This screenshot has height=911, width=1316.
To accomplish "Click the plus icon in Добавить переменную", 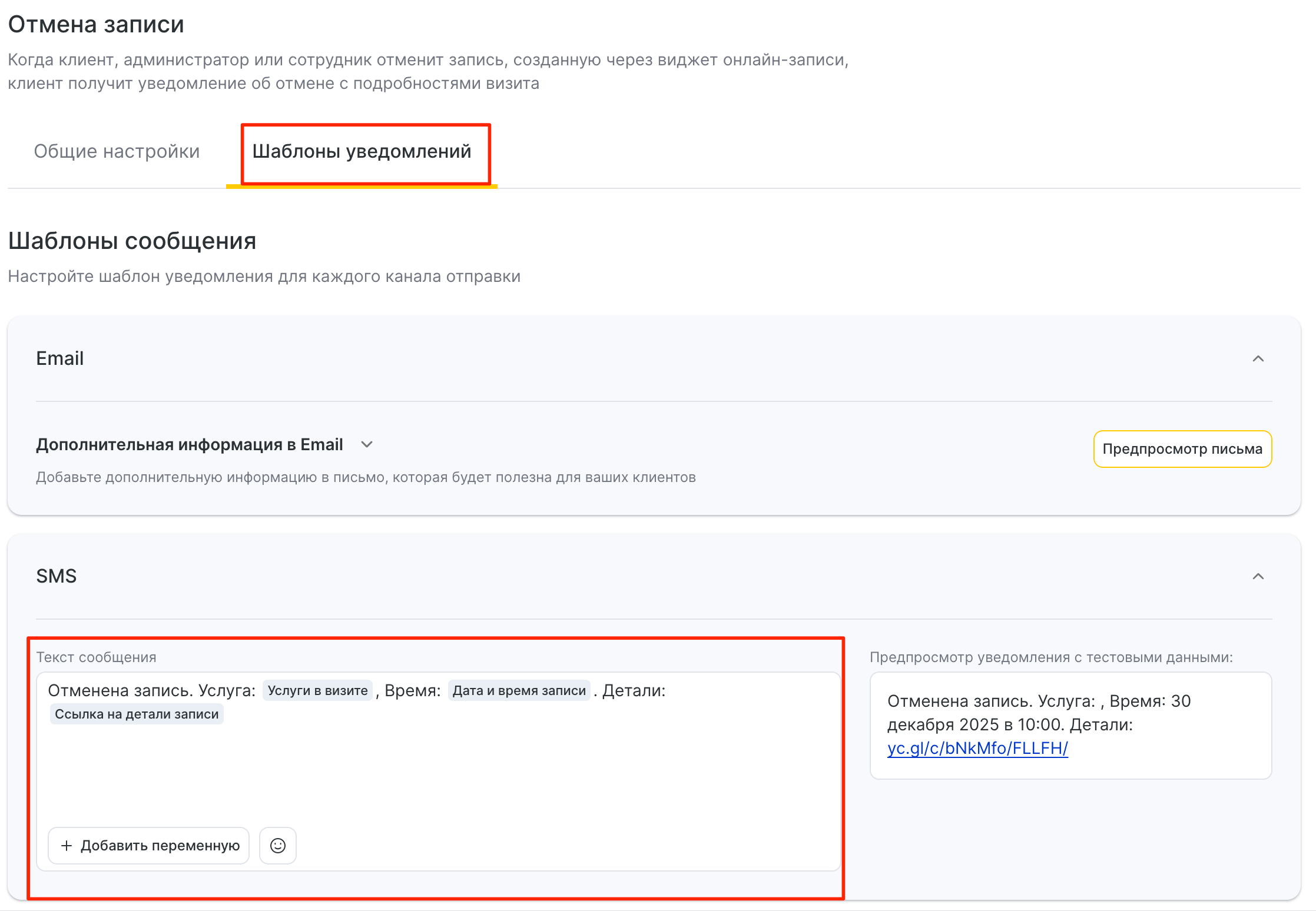I will [67, 846].
